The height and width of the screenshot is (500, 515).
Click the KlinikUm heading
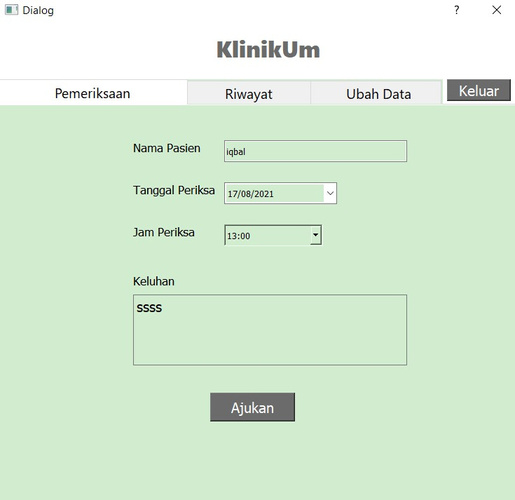coord(268,50)
